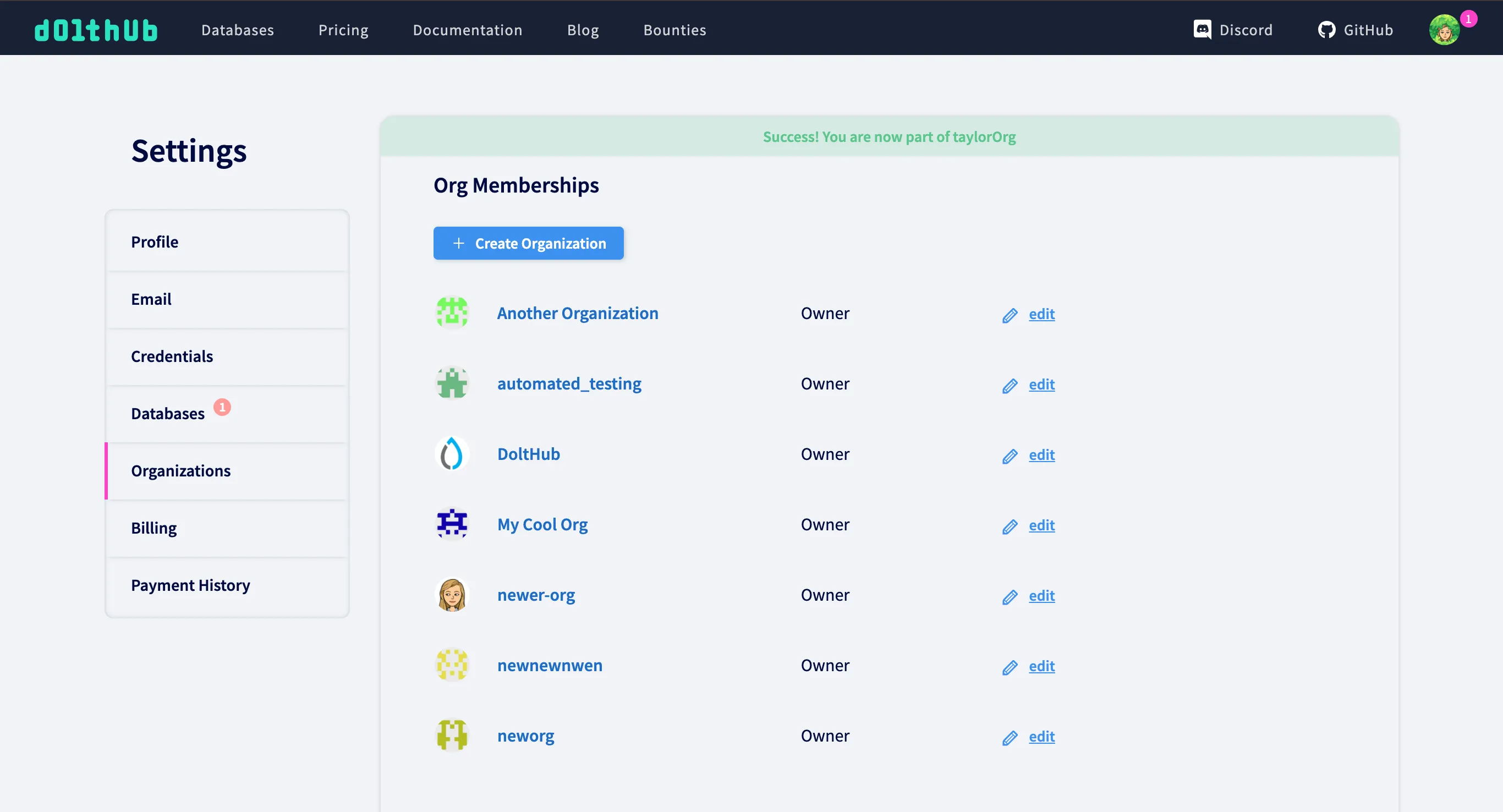Click the DoltHub org droplet logo
Image resolution: width=1503 pixels, height=812 pixels.
tap(452, 454)
